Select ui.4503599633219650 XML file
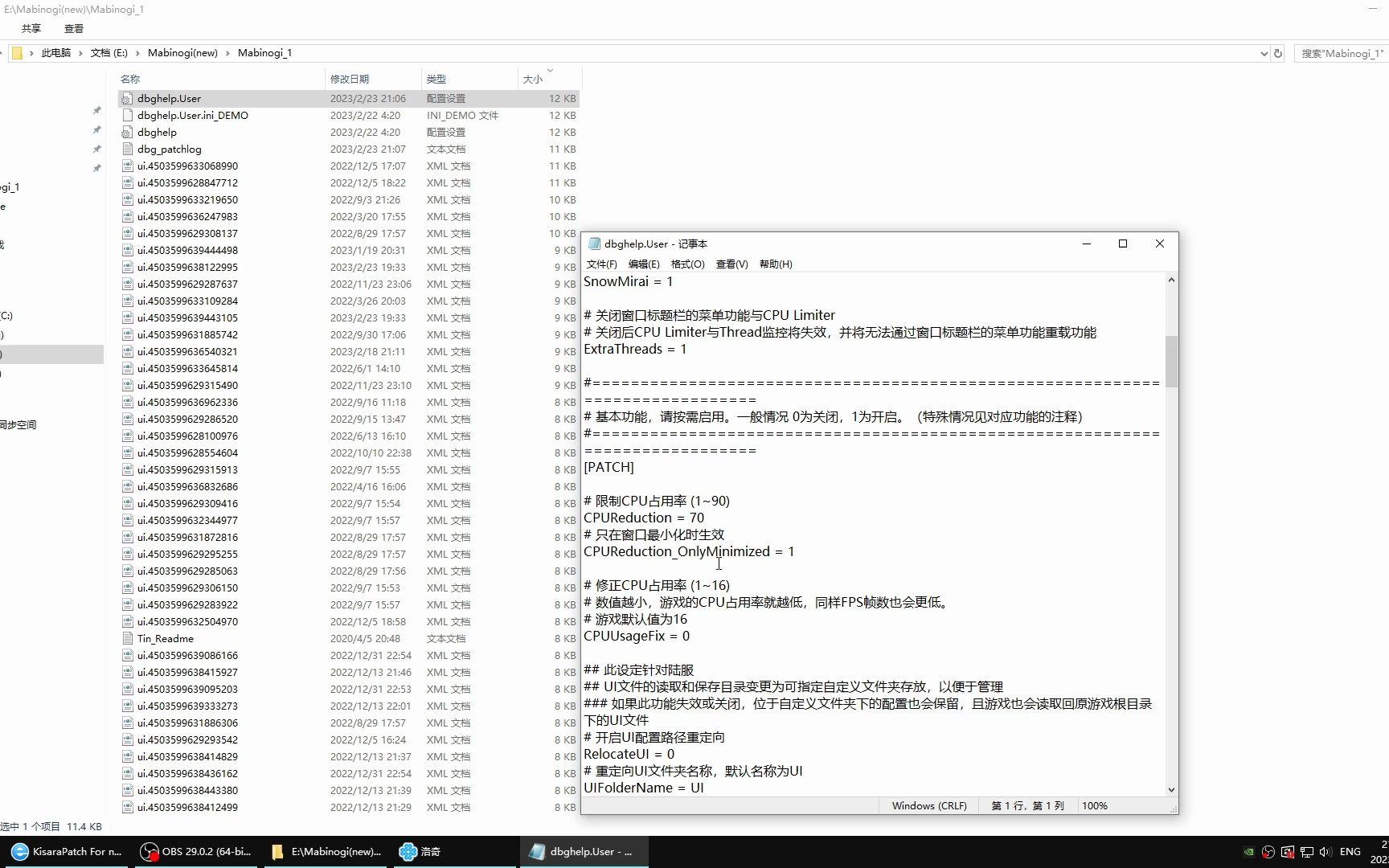1389x868 pixels. (187, 199)
